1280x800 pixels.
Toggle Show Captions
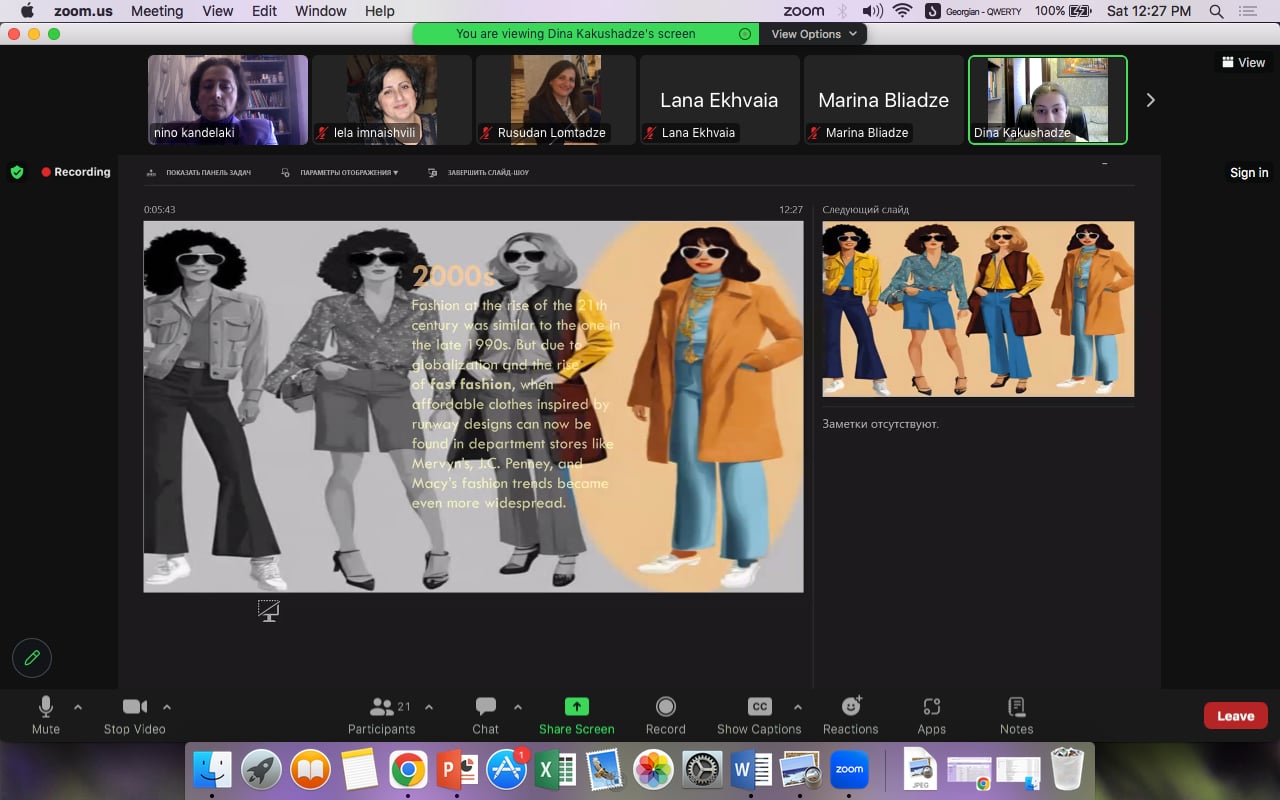click(760, 707)
